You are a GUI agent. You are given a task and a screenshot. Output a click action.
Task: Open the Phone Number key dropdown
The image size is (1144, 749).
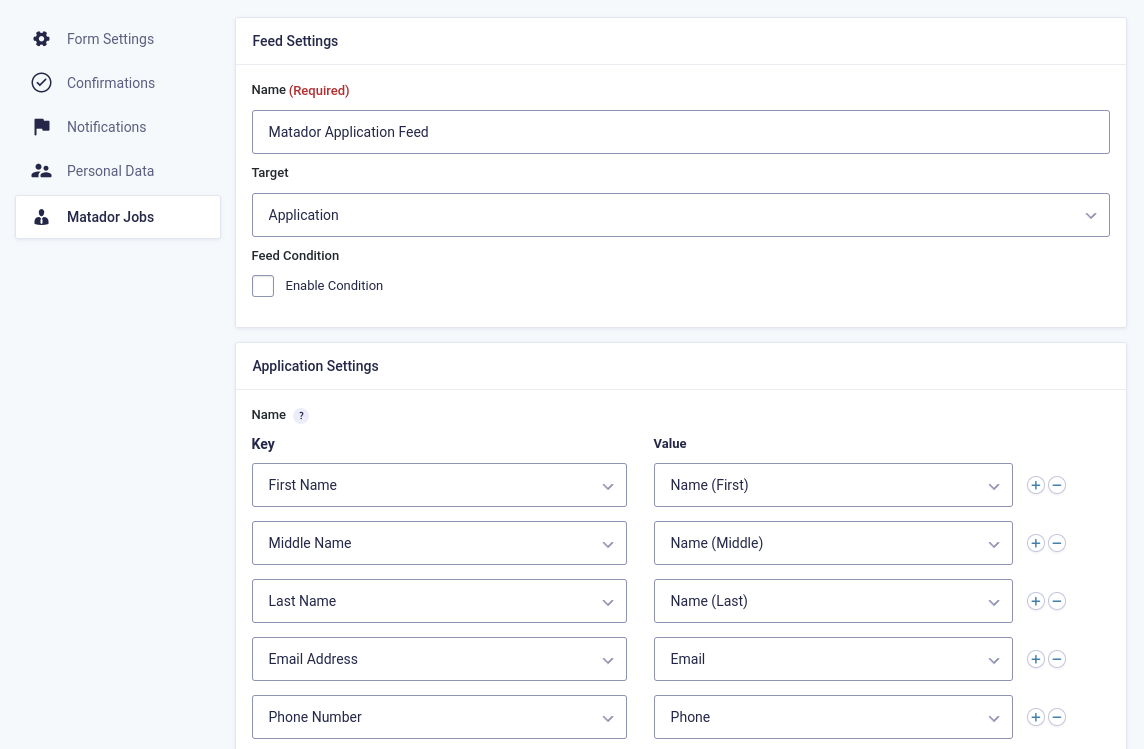[439, 717]
